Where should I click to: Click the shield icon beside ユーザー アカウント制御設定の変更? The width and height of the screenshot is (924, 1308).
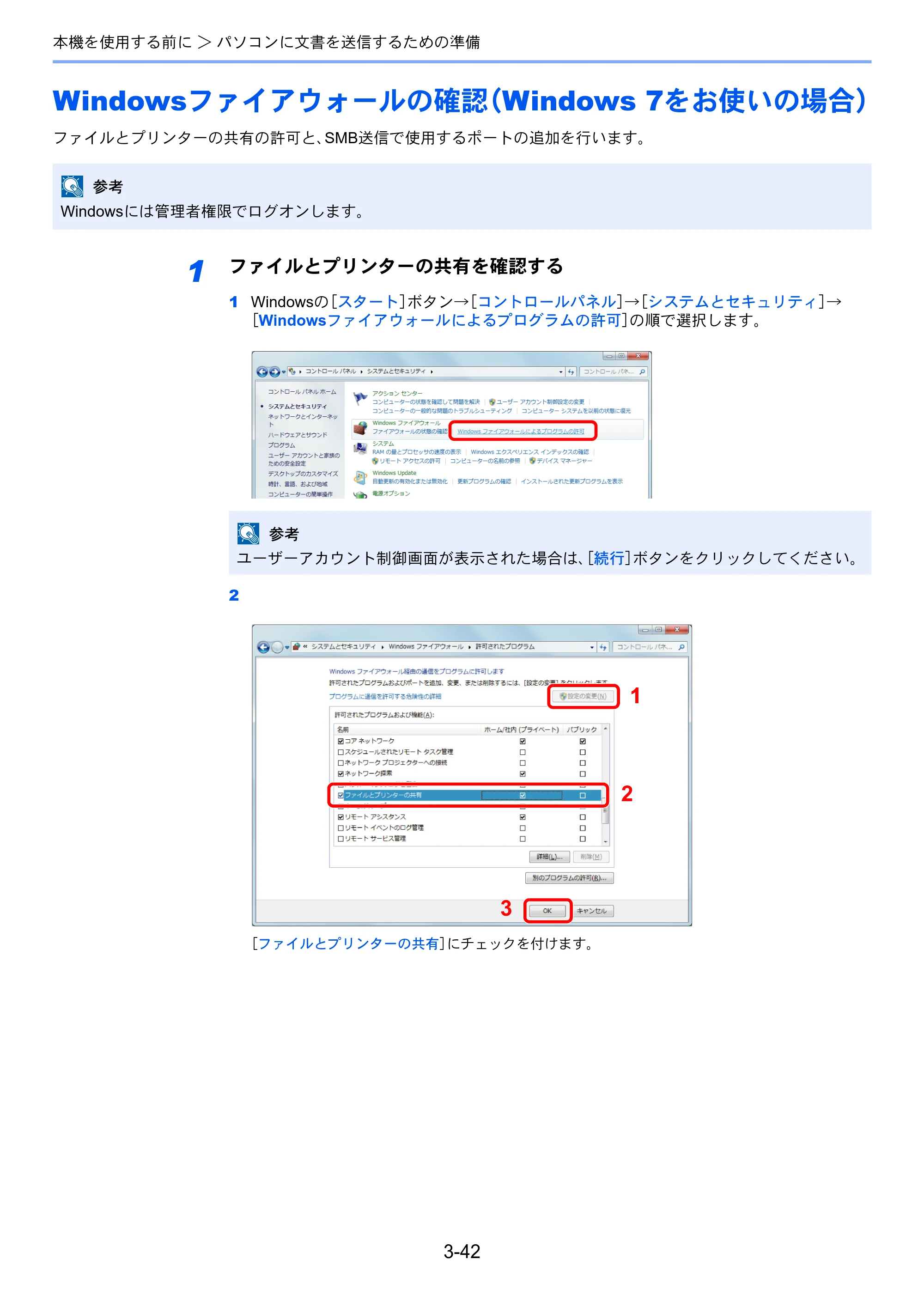click(492, 402)
